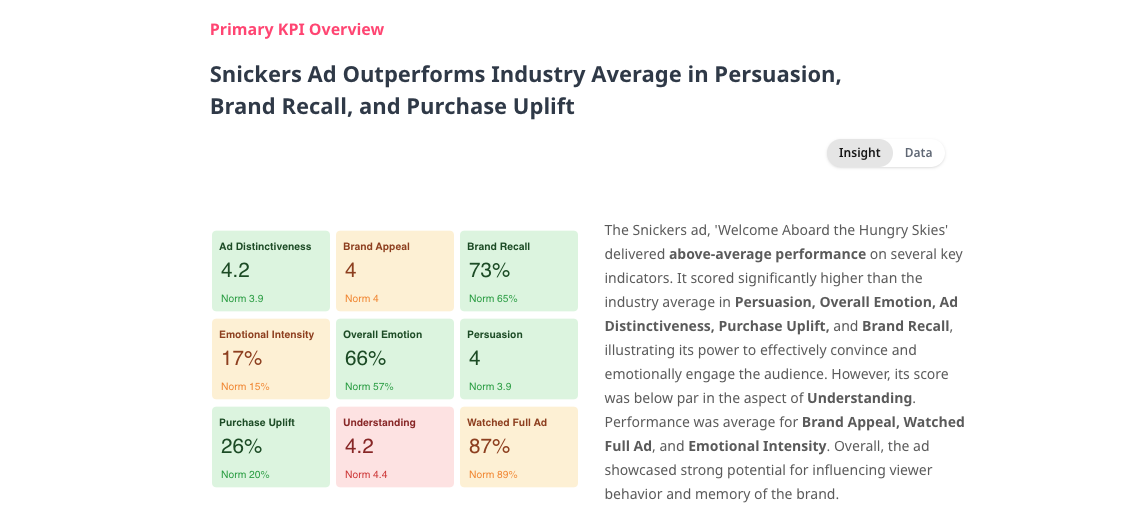Click the 4.2 value in Ad Distinctiveness
This screenshot has width=1139, height=531.
coord(235,270)
